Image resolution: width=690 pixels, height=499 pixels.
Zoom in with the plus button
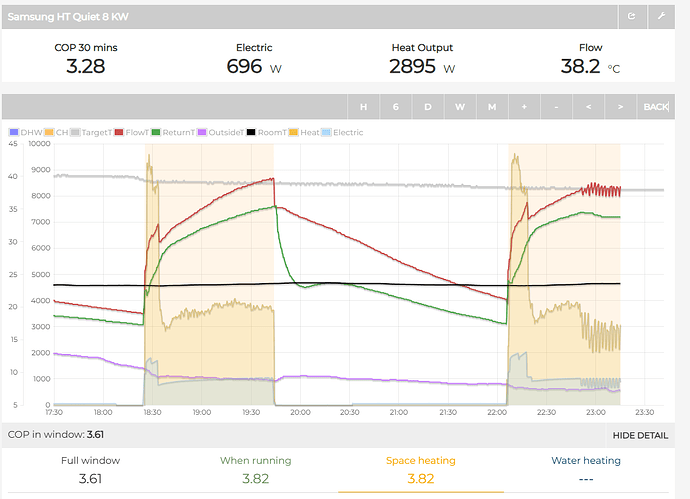(x=523, y=107)
